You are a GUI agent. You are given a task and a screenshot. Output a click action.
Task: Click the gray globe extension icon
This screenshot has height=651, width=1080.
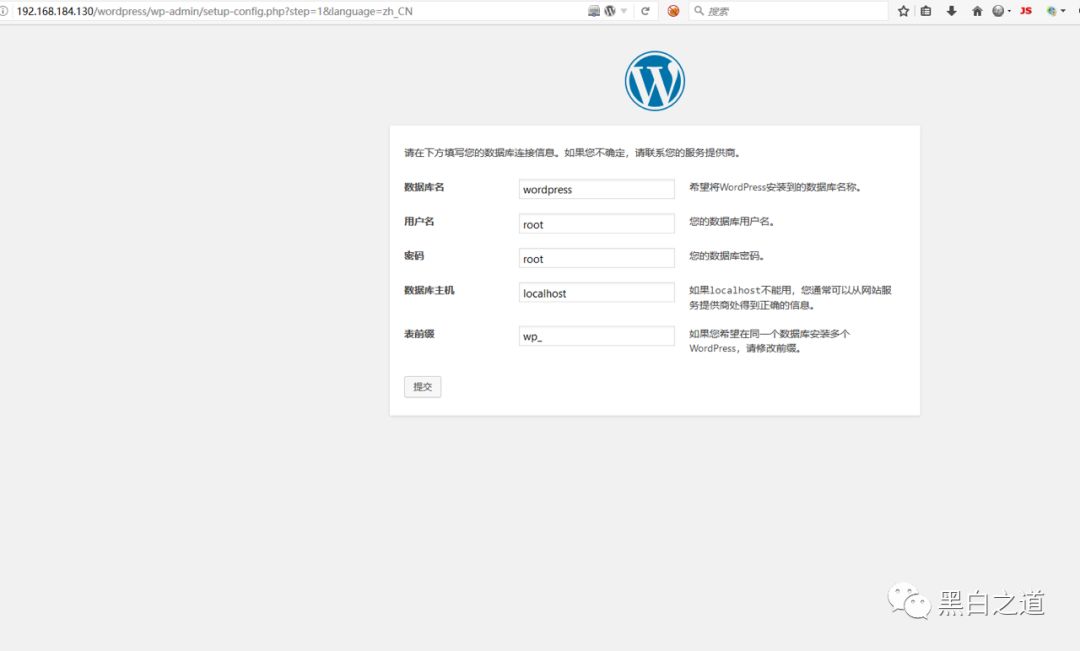(997, 11)
